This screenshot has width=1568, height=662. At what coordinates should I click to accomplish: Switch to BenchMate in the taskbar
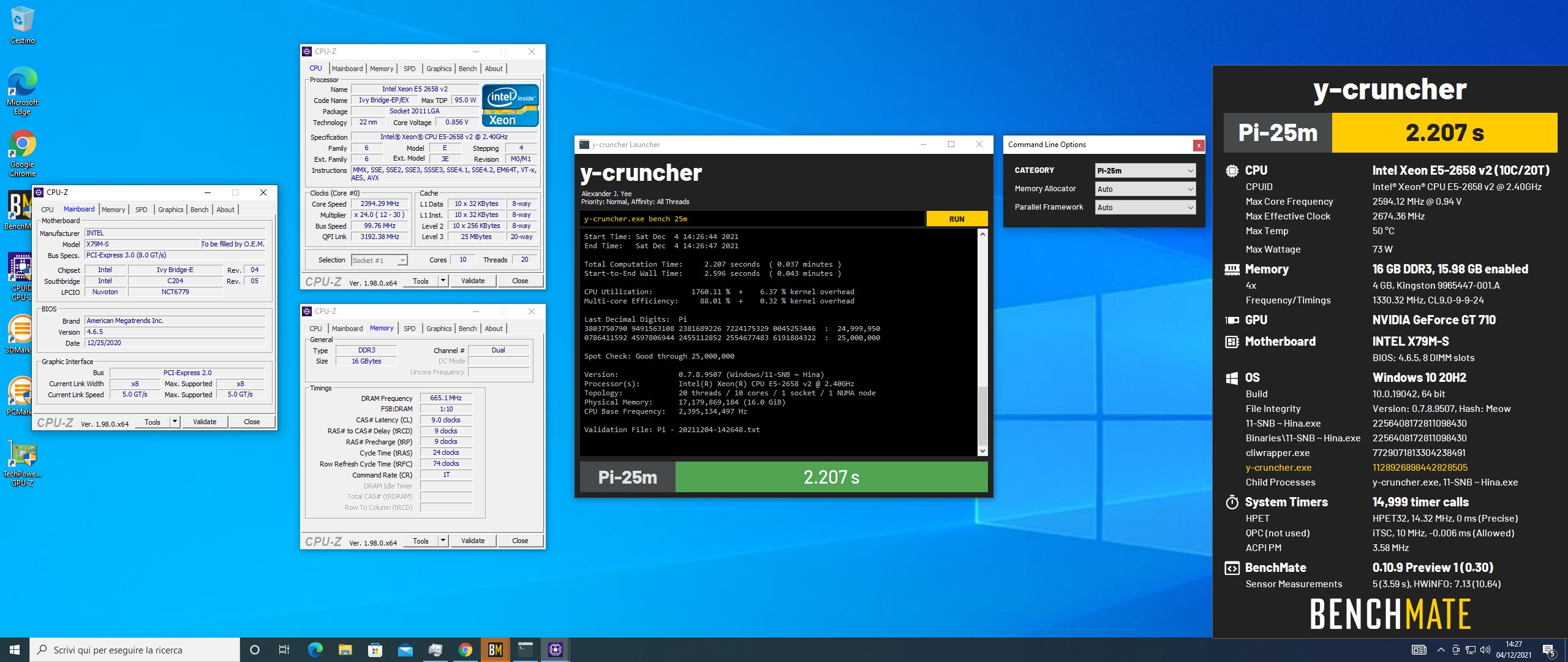click(x=496, y=650)
